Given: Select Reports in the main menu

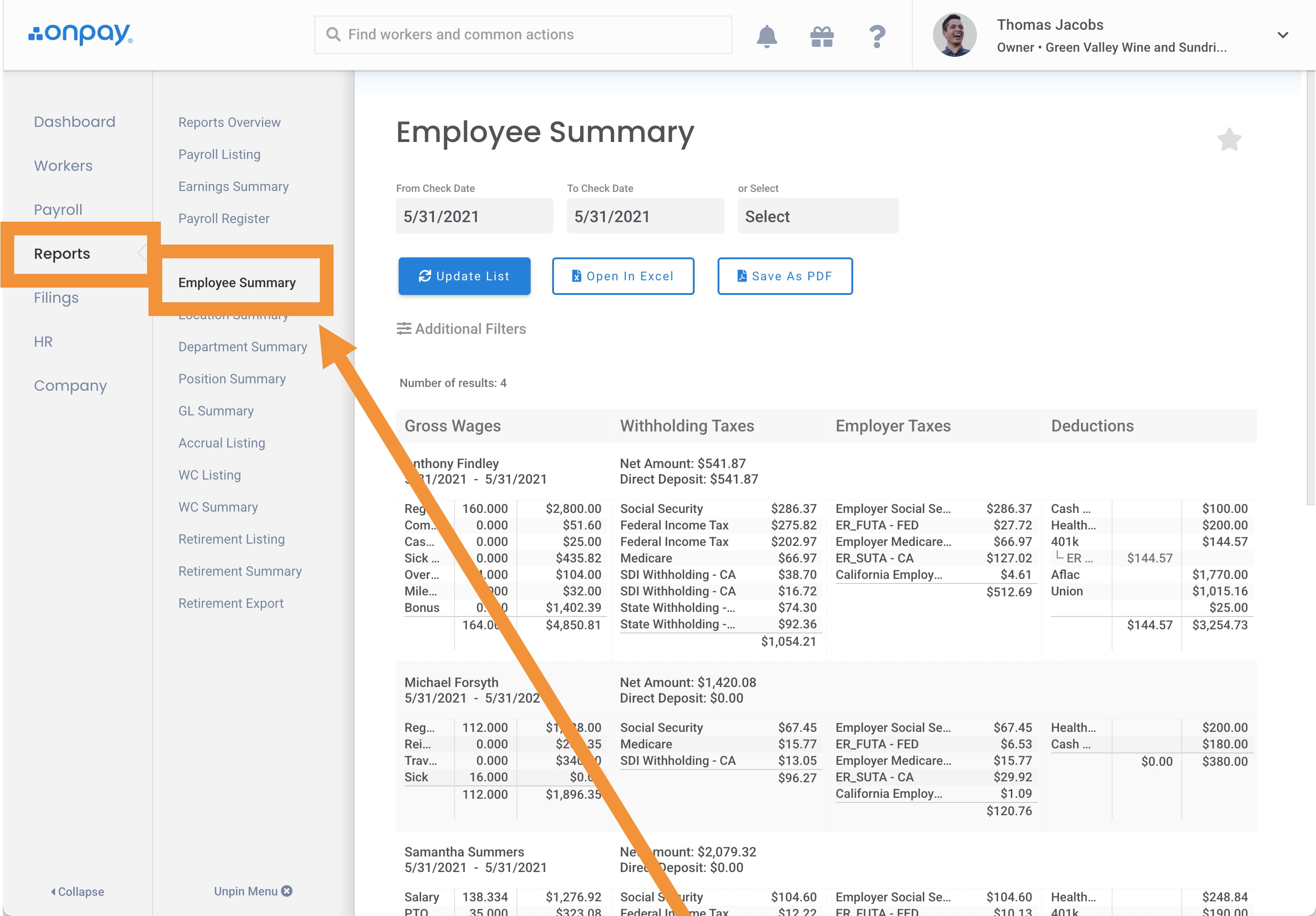Looking at the screenshot, I should click(62, 254).
